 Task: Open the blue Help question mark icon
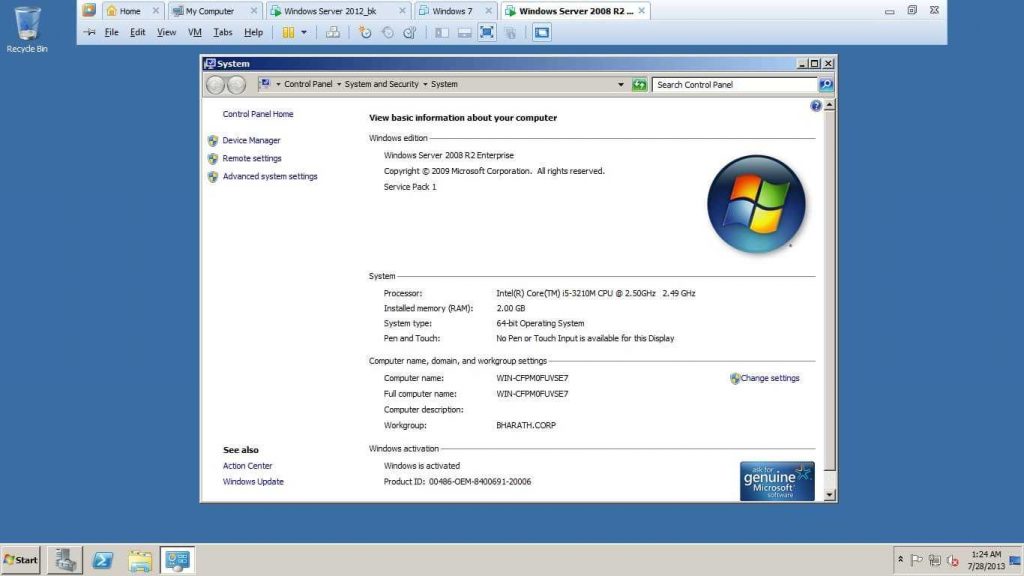click(816, 106)
